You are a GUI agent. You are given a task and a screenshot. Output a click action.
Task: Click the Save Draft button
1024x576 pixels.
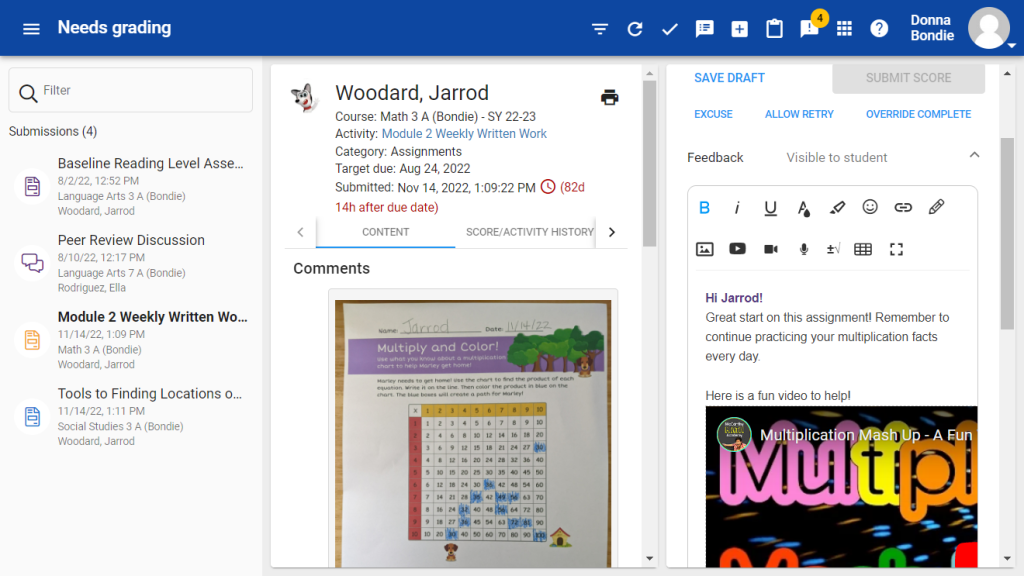click(x=729, y=78)
